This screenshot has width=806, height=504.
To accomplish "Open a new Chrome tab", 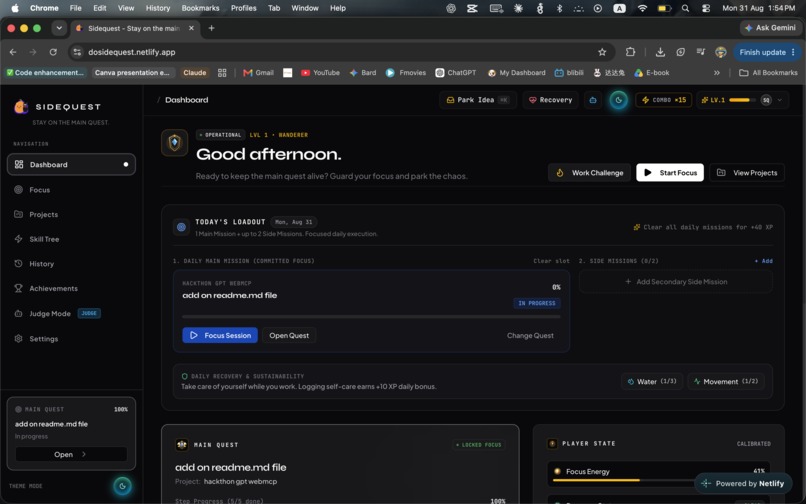I will point(211,28).
